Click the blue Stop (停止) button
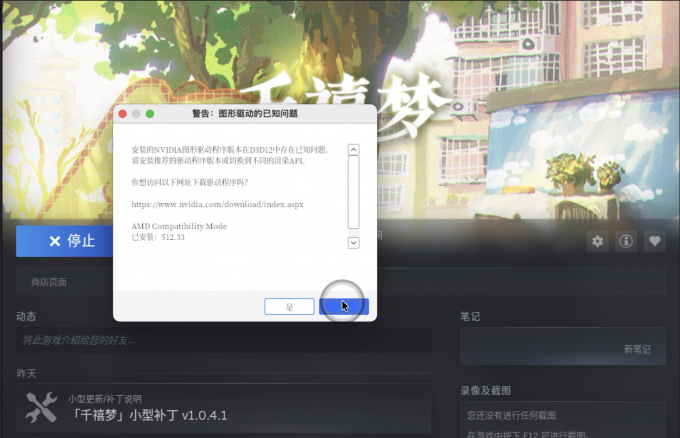The image size is (680, 438). tap(65, 241)
